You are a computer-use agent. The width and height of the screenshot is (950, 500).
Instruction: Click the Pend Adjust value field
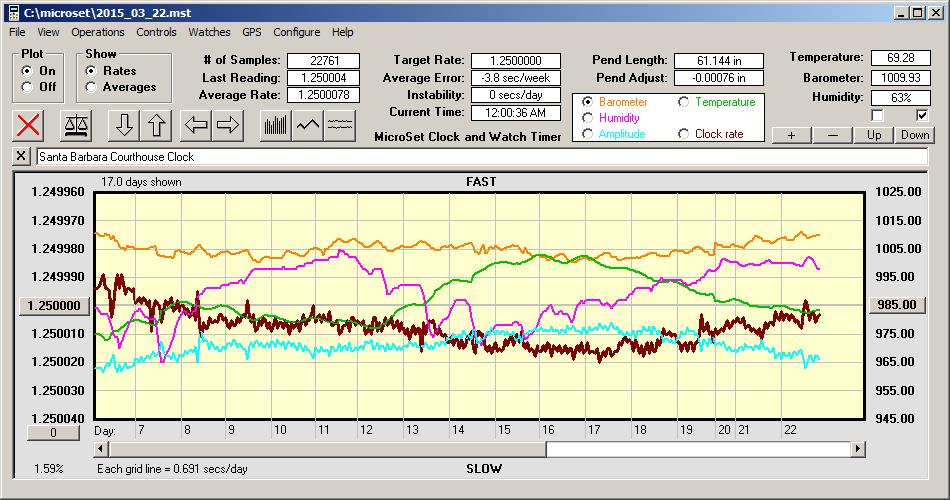click(x=719, y=78)
